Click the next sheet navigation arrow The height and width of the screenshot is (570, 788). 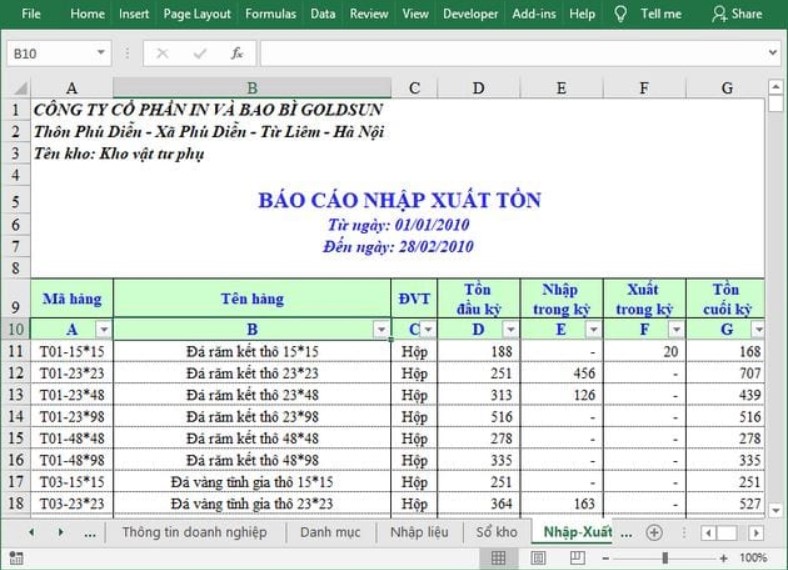(61, 532)
